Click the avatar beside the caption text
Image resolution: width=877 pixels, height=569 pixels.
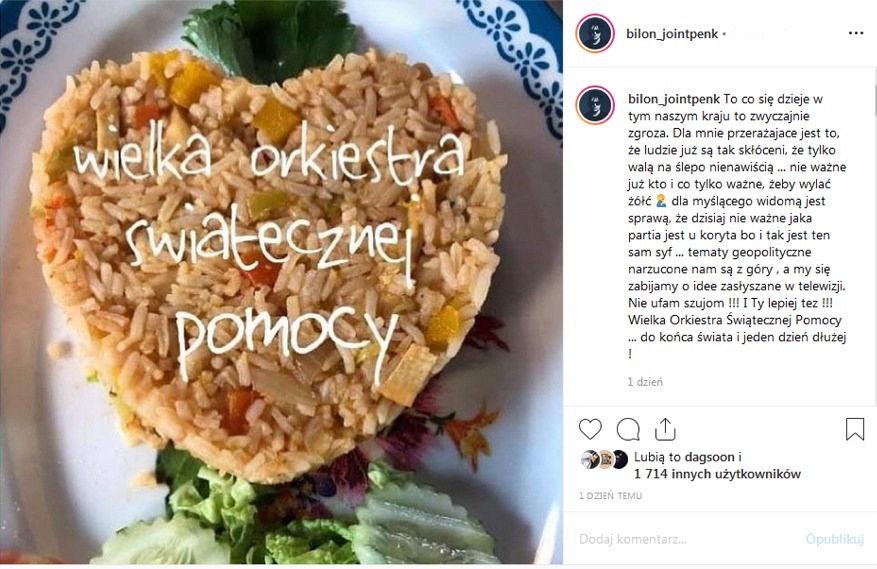(x=595, y=105)
